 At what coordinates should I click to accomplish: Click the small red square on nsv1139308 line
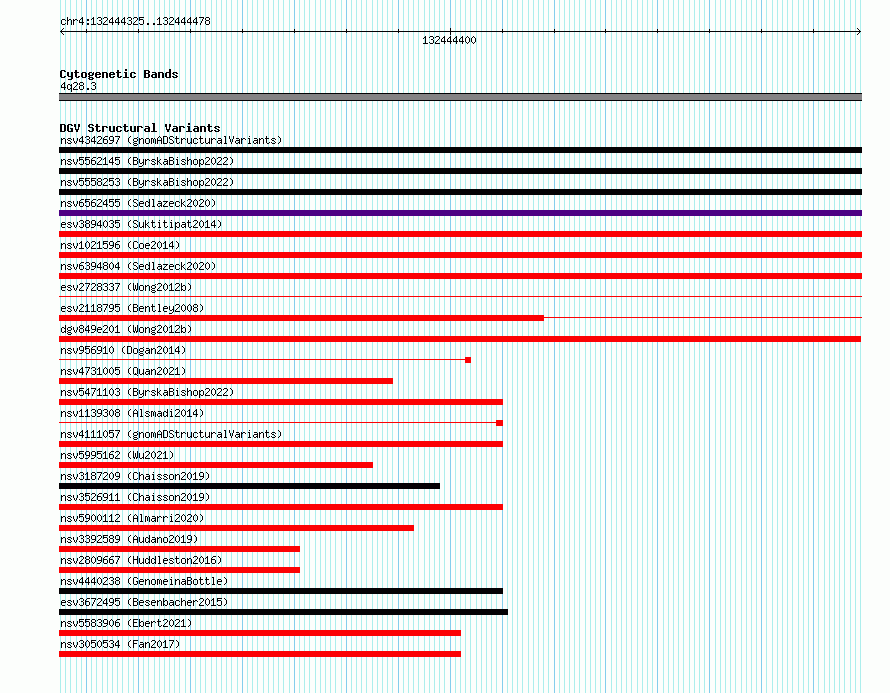[x=499, y=423]
